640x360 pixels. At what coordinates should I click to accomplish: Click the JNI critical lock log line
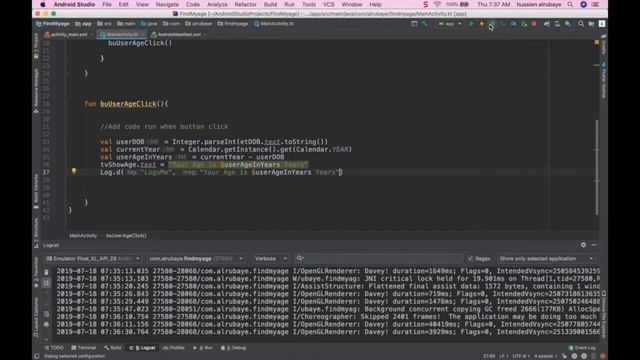coord(327,279)
